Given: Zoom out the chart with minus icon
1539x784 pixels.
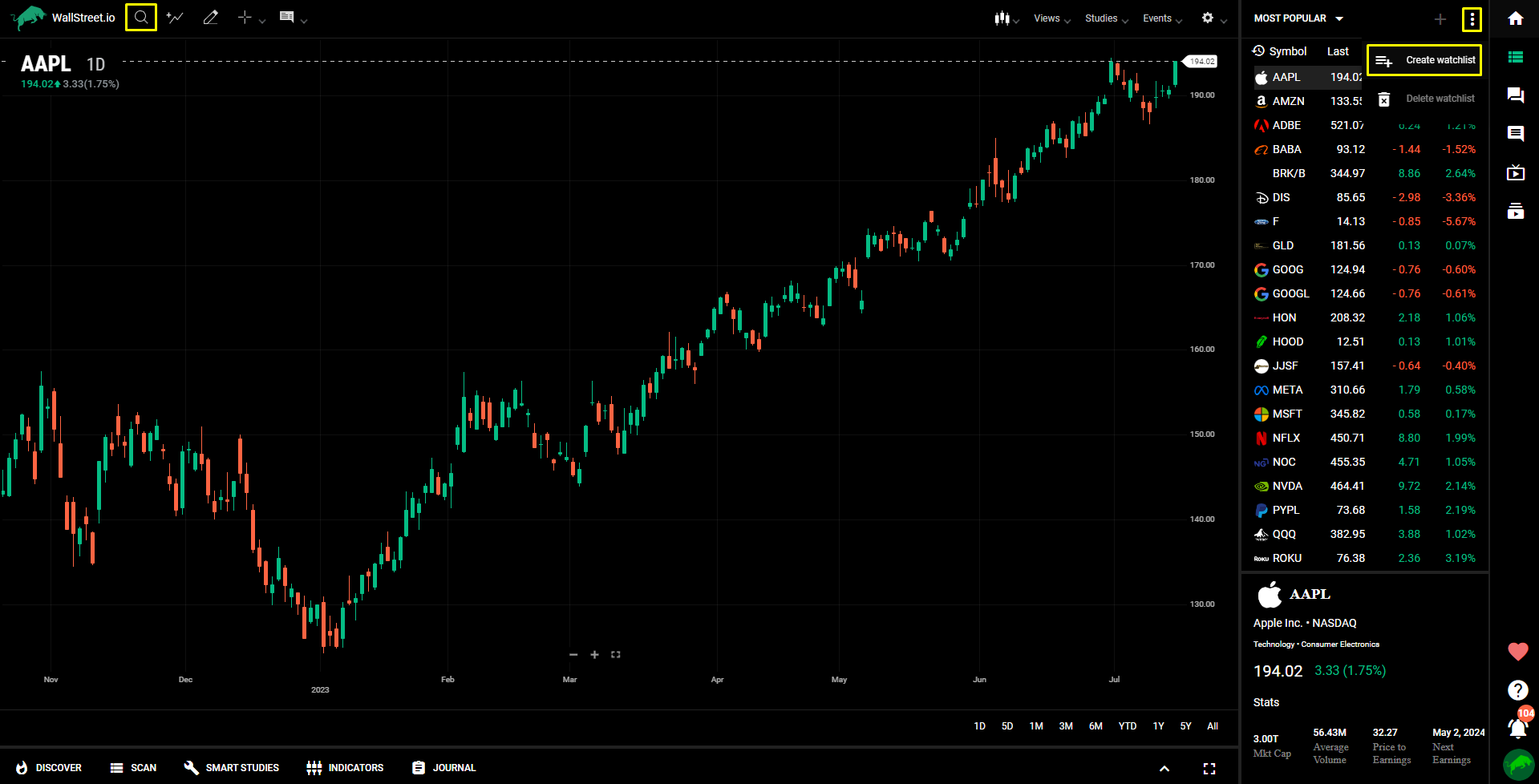Looking at the screenshot, I should [x=573, y=655].
